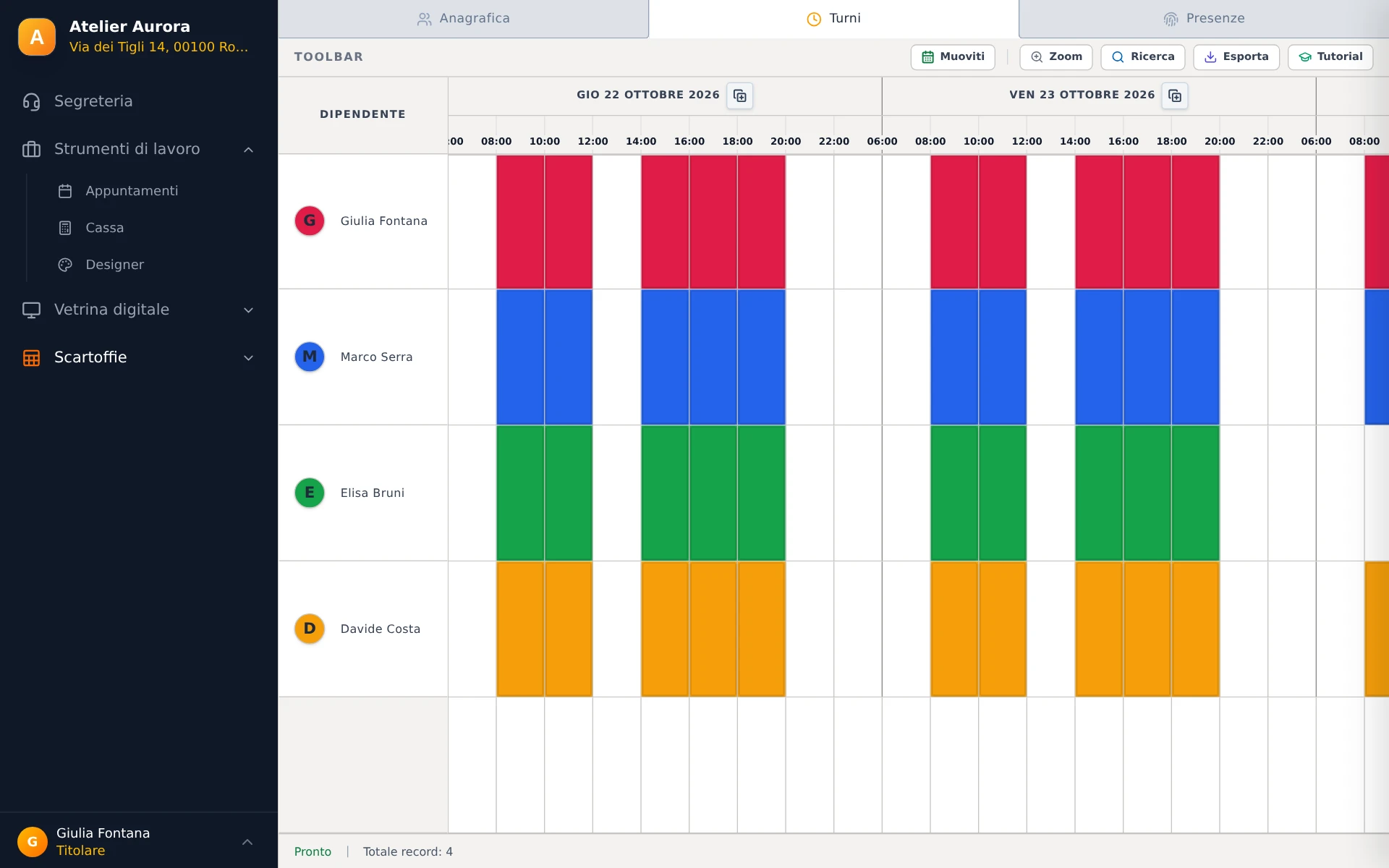Click the Esporta button
Viewport: 1389px width, 868px height.
1236,57
